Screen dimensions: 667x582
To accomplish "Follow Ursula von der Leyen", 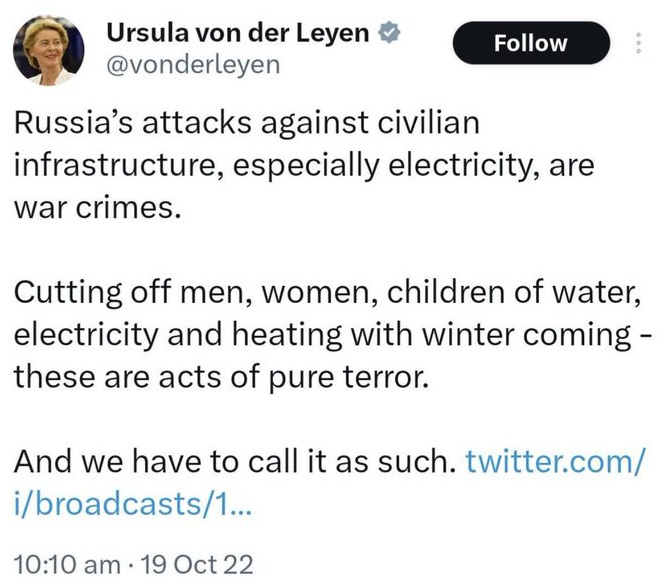I will pyautogui.click(x=531, y=43).
